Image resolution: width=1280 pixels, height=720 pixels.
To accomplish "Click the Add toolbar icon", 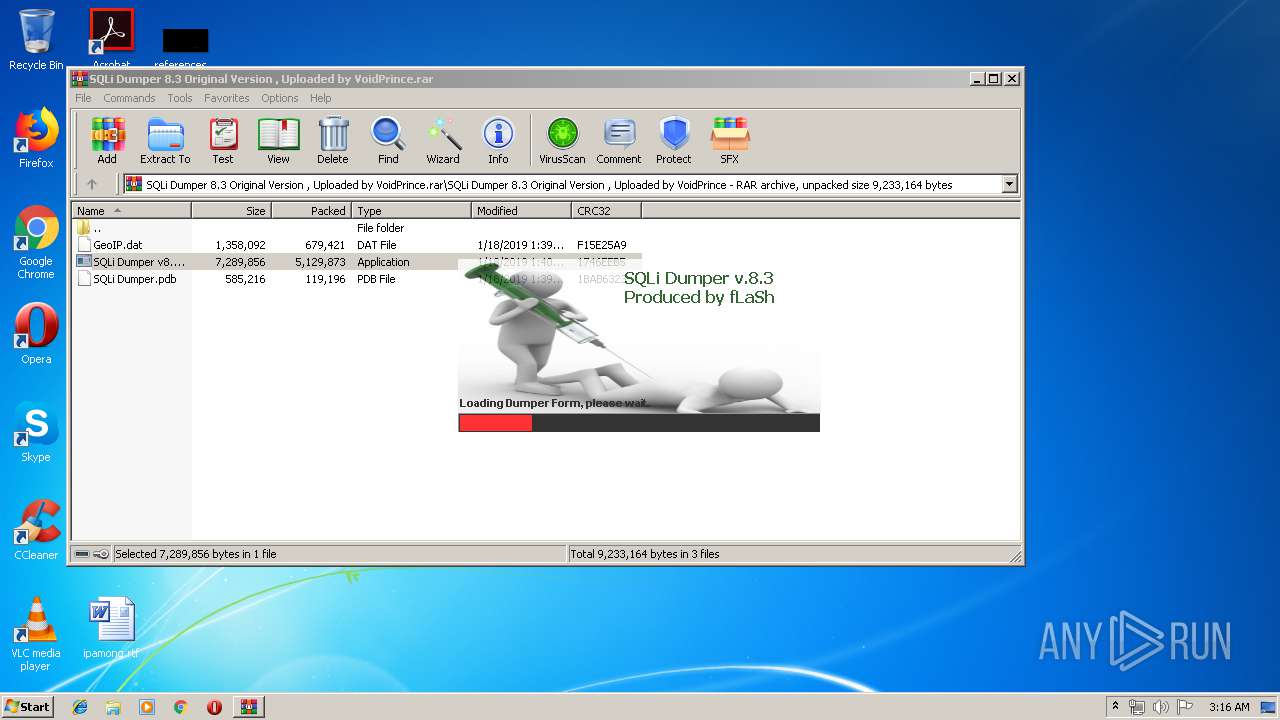I will click(x=107, y=140).
